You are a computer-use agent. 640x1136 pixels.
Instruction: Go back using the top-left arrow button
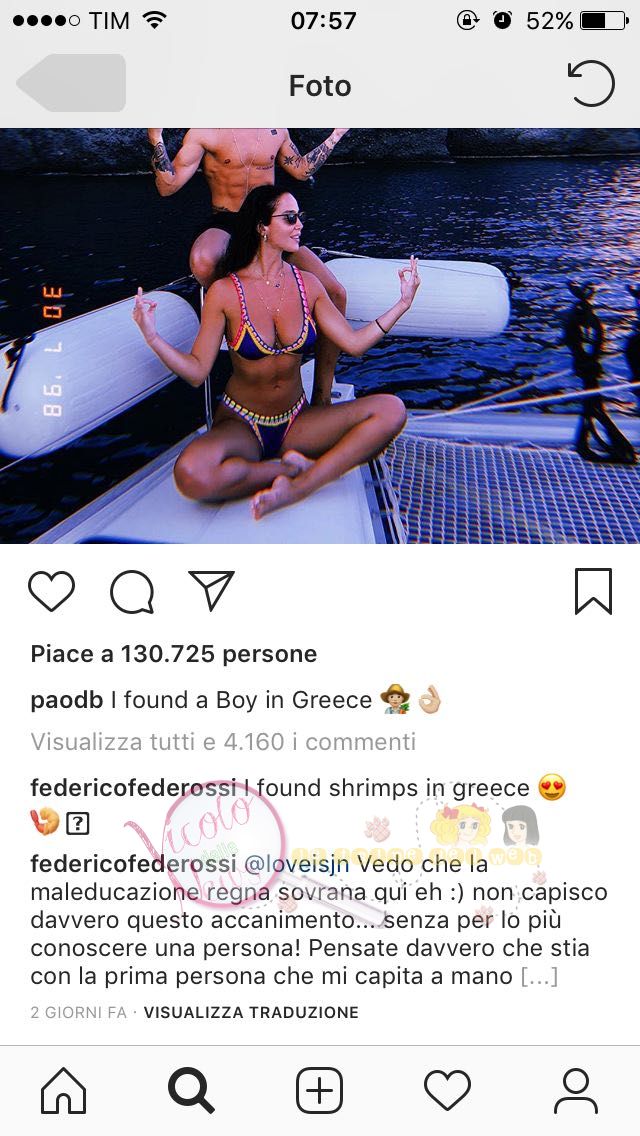tap(71, 83)
